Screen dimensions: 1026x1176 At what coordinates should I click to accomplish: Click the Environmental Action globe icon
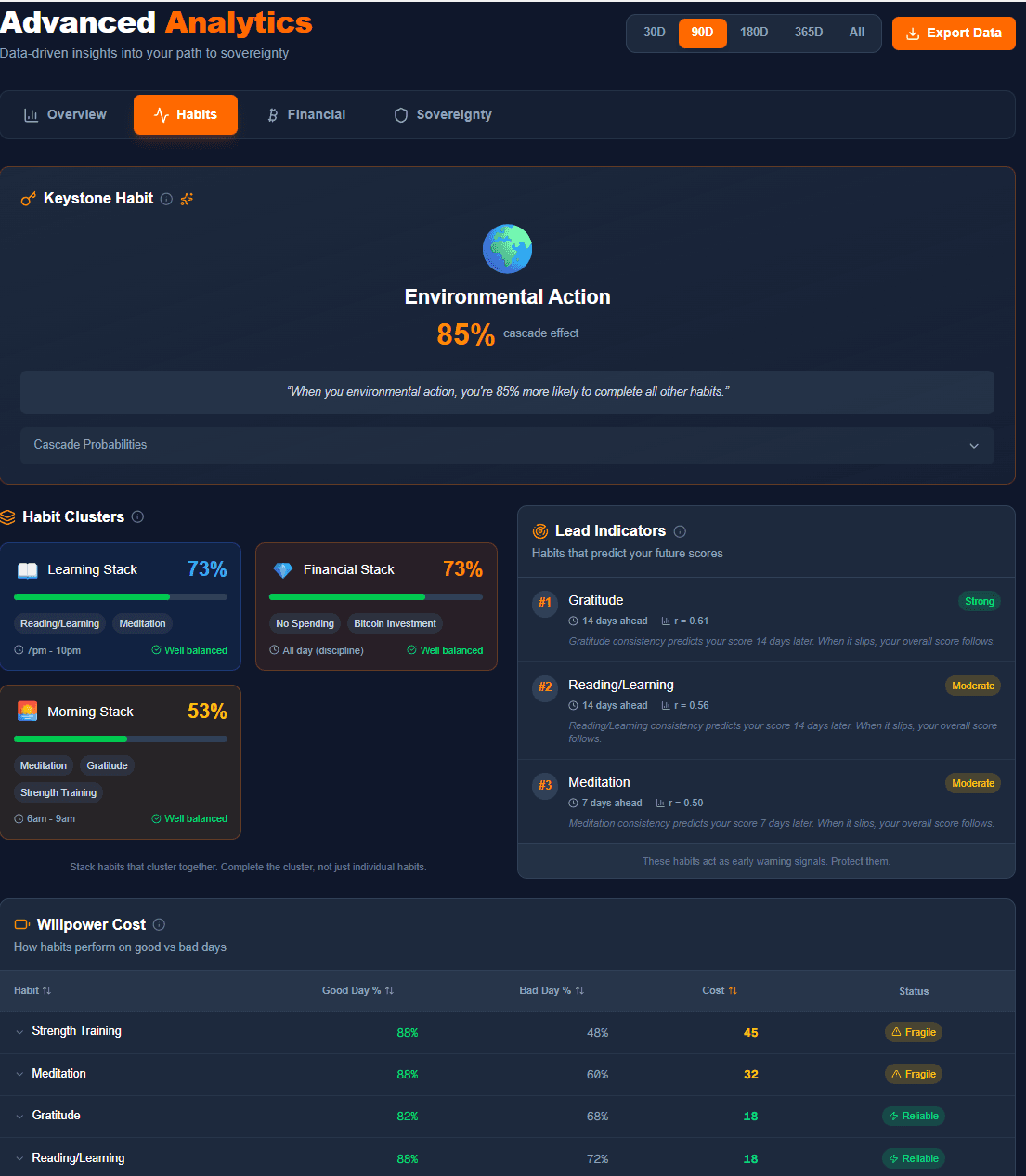(507, 249)
